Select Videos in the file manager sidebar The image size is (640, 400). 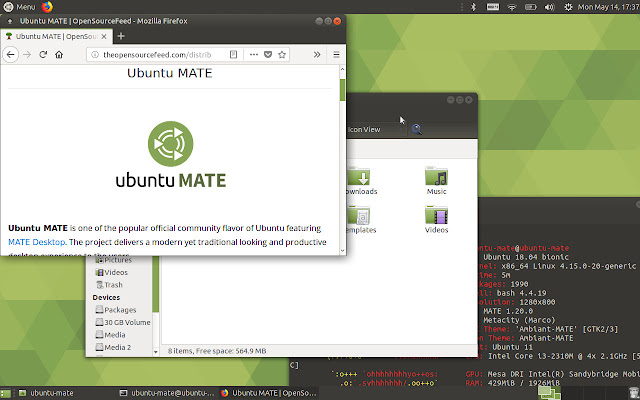(x=111, y=272)
